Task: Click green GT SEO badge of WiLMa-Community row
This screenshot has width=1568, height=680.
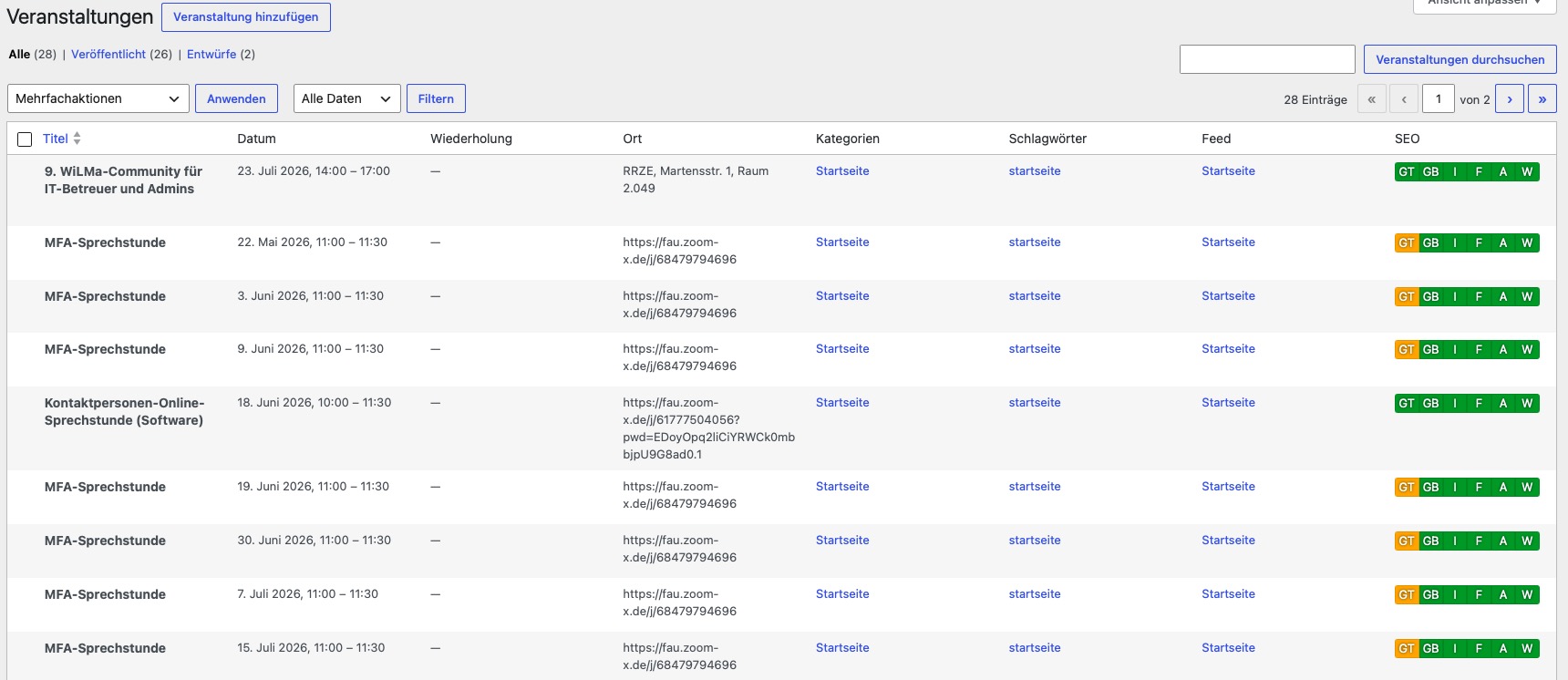Action: point(1407,172)
